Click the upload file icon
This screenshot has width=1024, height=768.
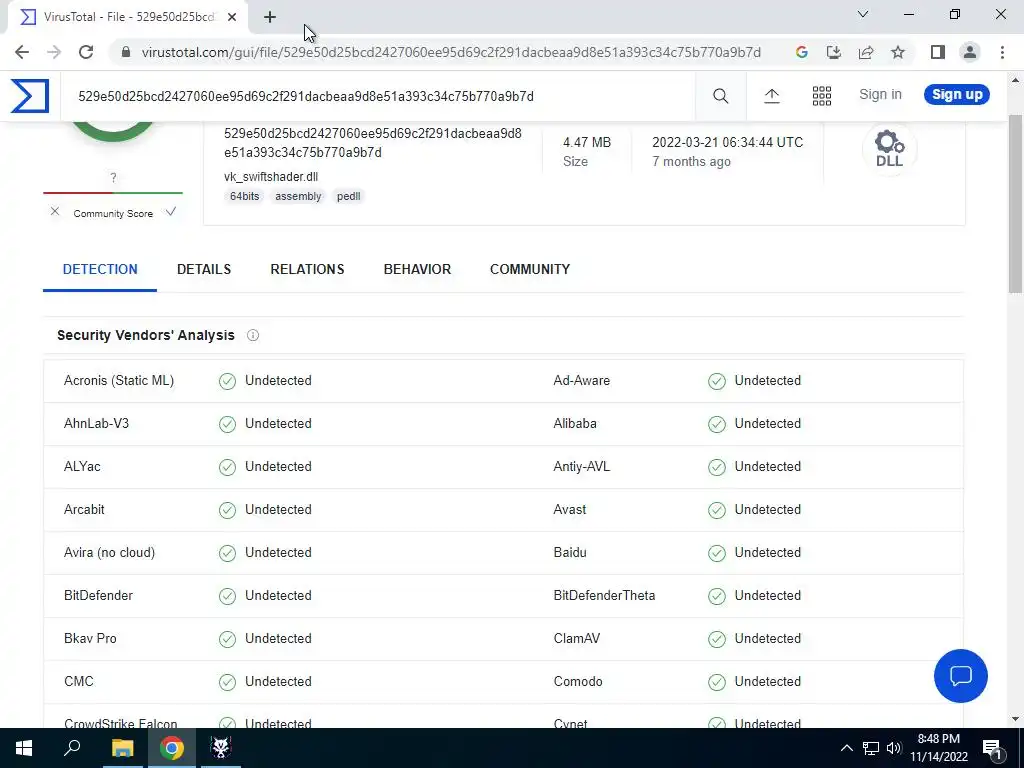[772, 96]
